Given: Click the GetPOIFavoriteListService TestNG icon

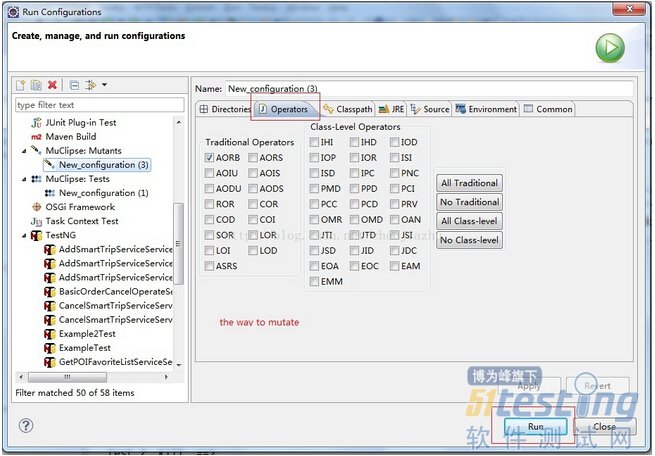Looking at the screenshot, I should 50,362.
